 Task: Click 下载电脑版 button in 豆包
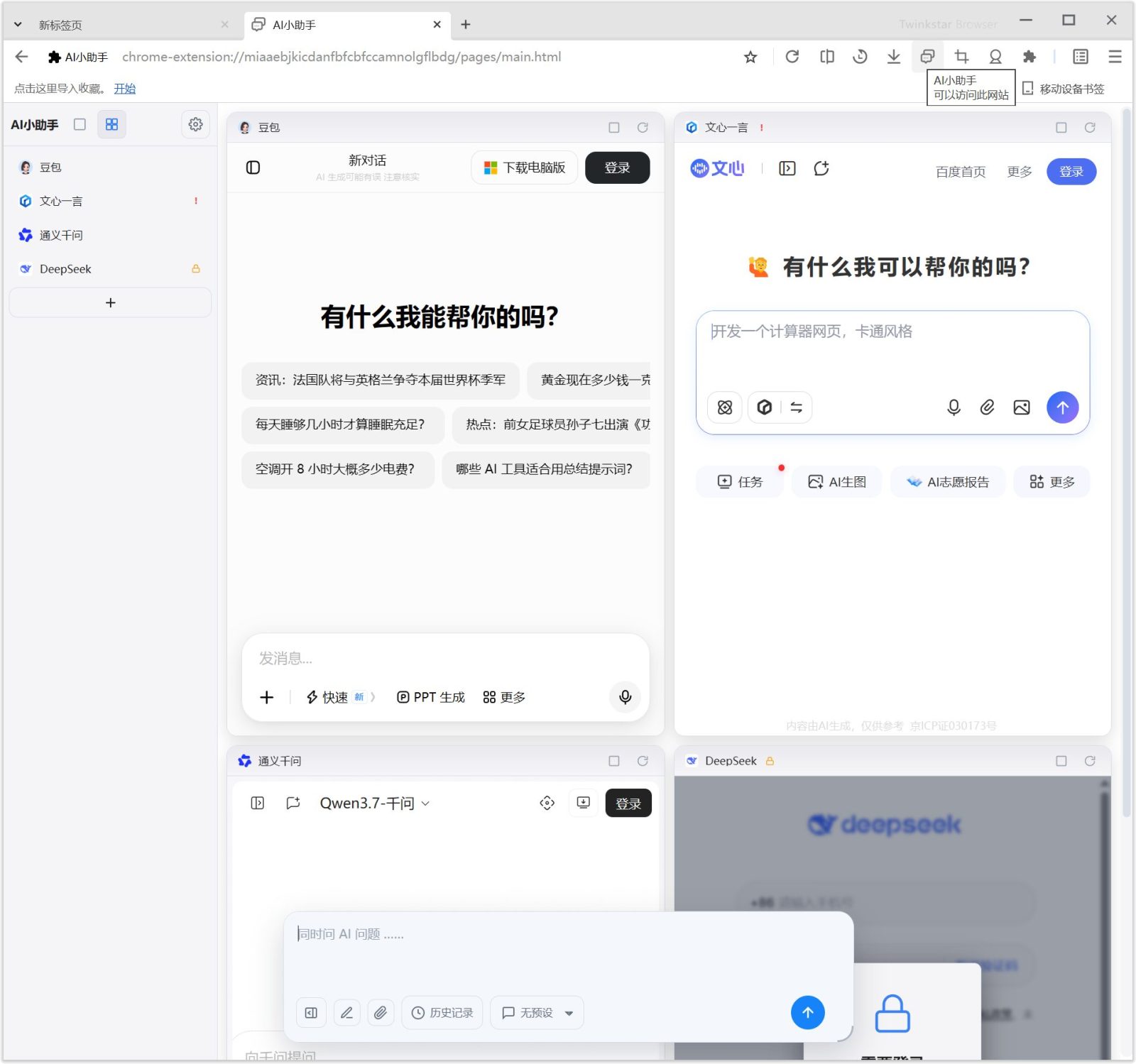pos(525,168)
